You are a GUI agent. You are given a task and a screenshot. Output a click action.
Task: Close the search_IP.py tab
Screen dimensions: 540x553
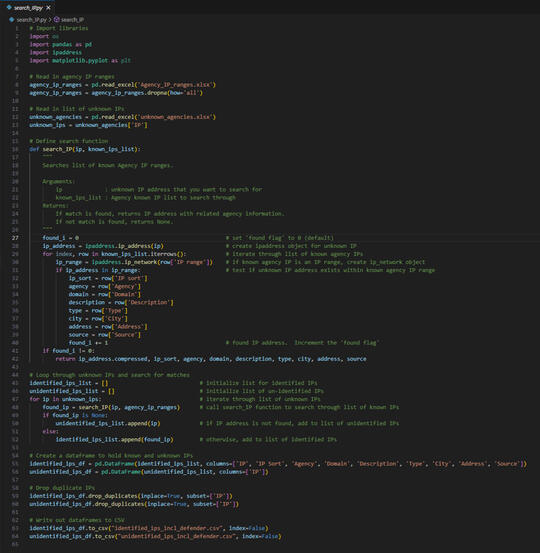[x=48, y=7]
